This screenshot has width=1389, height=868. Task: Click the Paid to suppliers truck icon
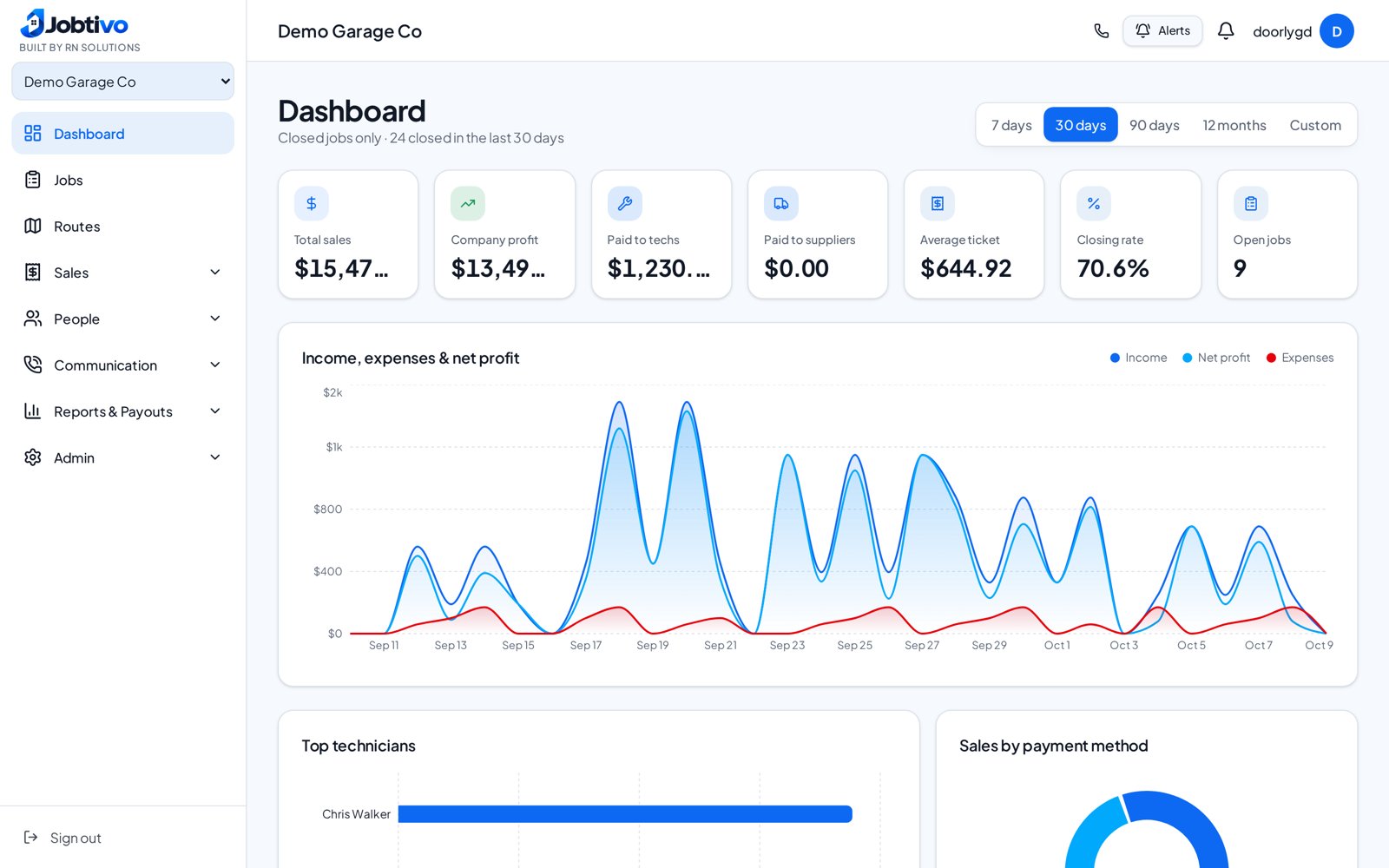[x=781, y=203]
